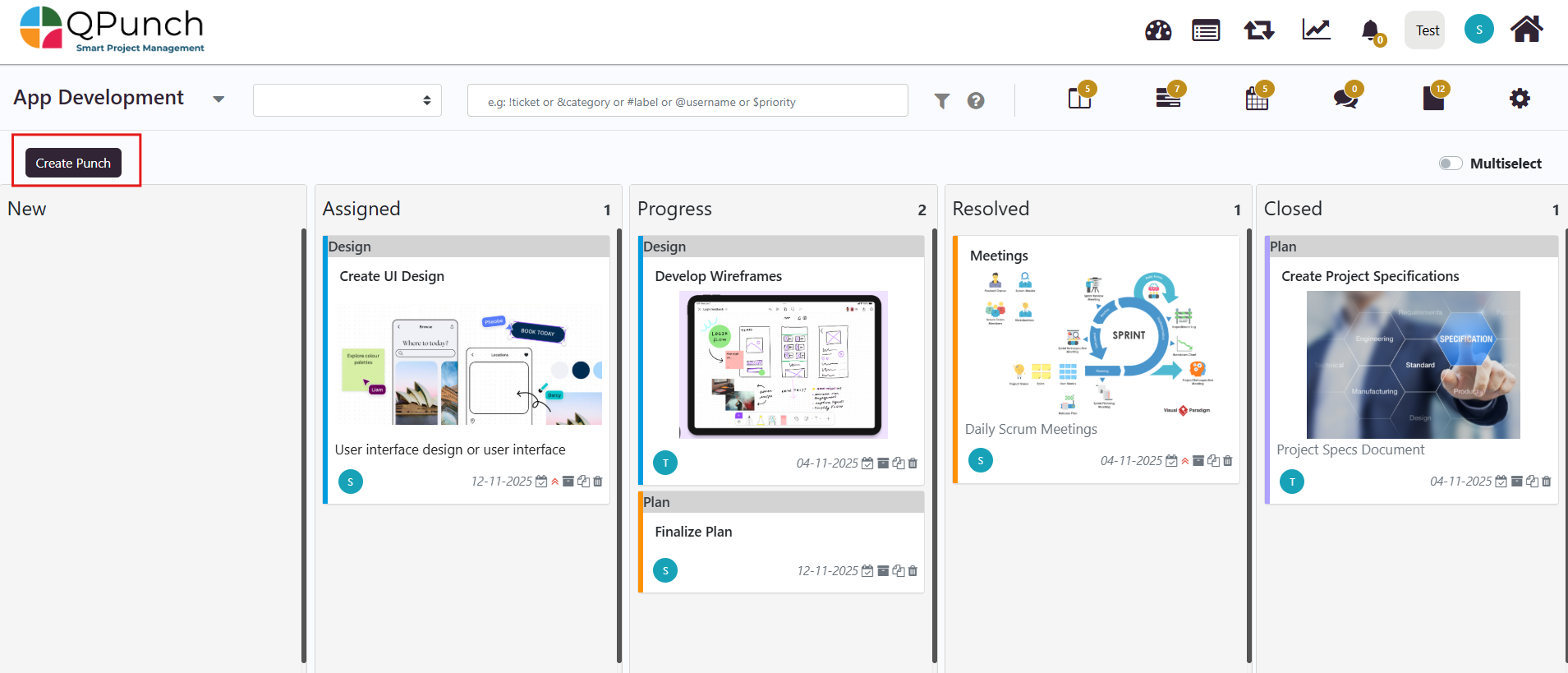Open the dashboard palette icon
The height and width of the screenshot is (673, 1568).
coord(1157,31)
